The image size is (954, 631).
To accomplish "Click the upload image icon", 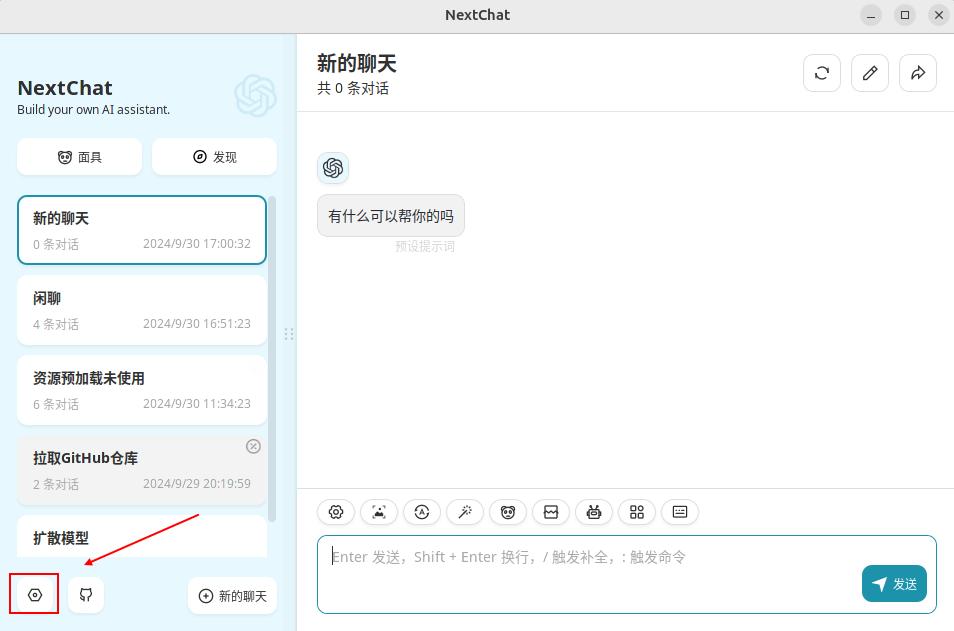I will pyautogui.click(x=379, y=512).
